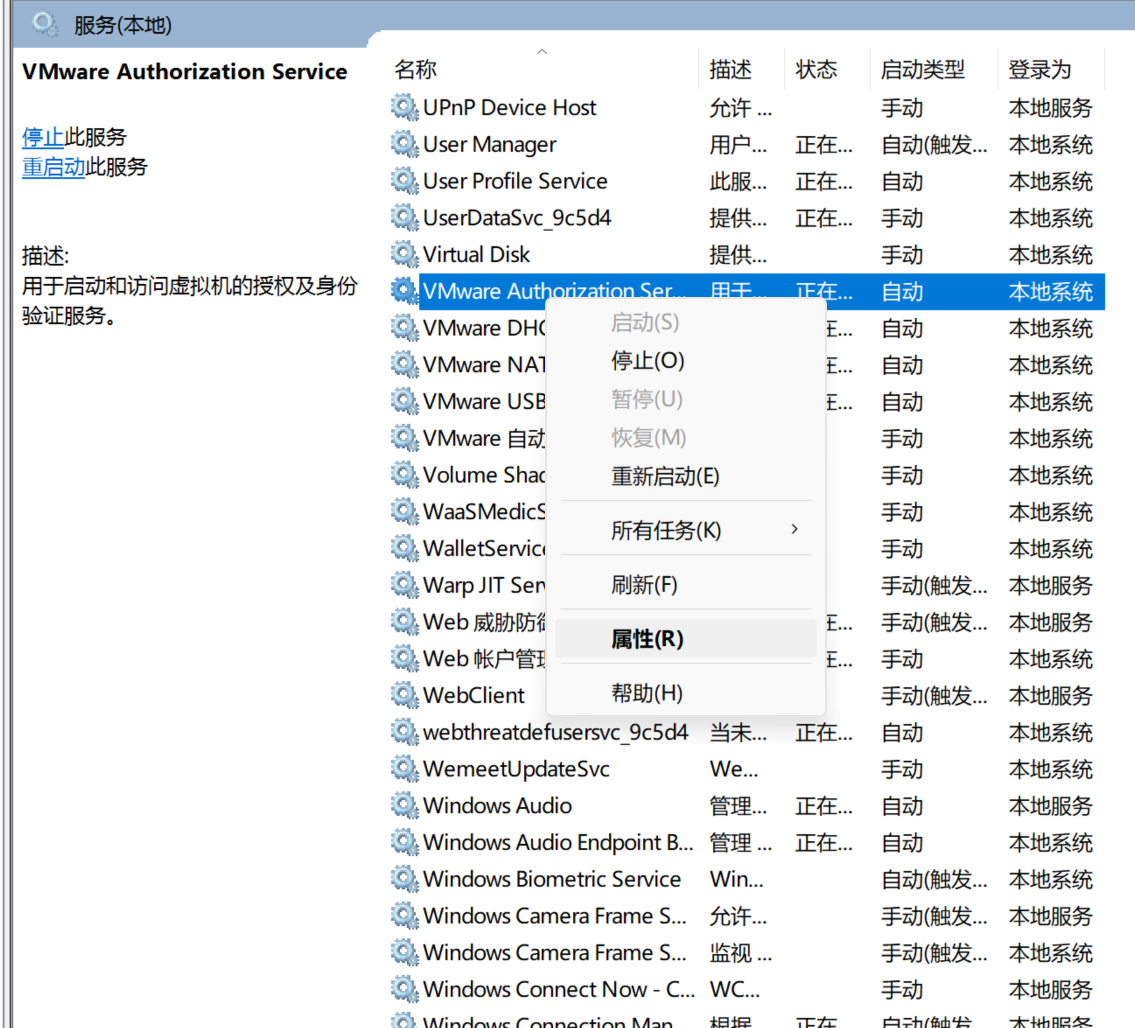Expand the 所有任务(K) submenu
Screen dimensions: 1135x1028
click(x=685, y=531)
